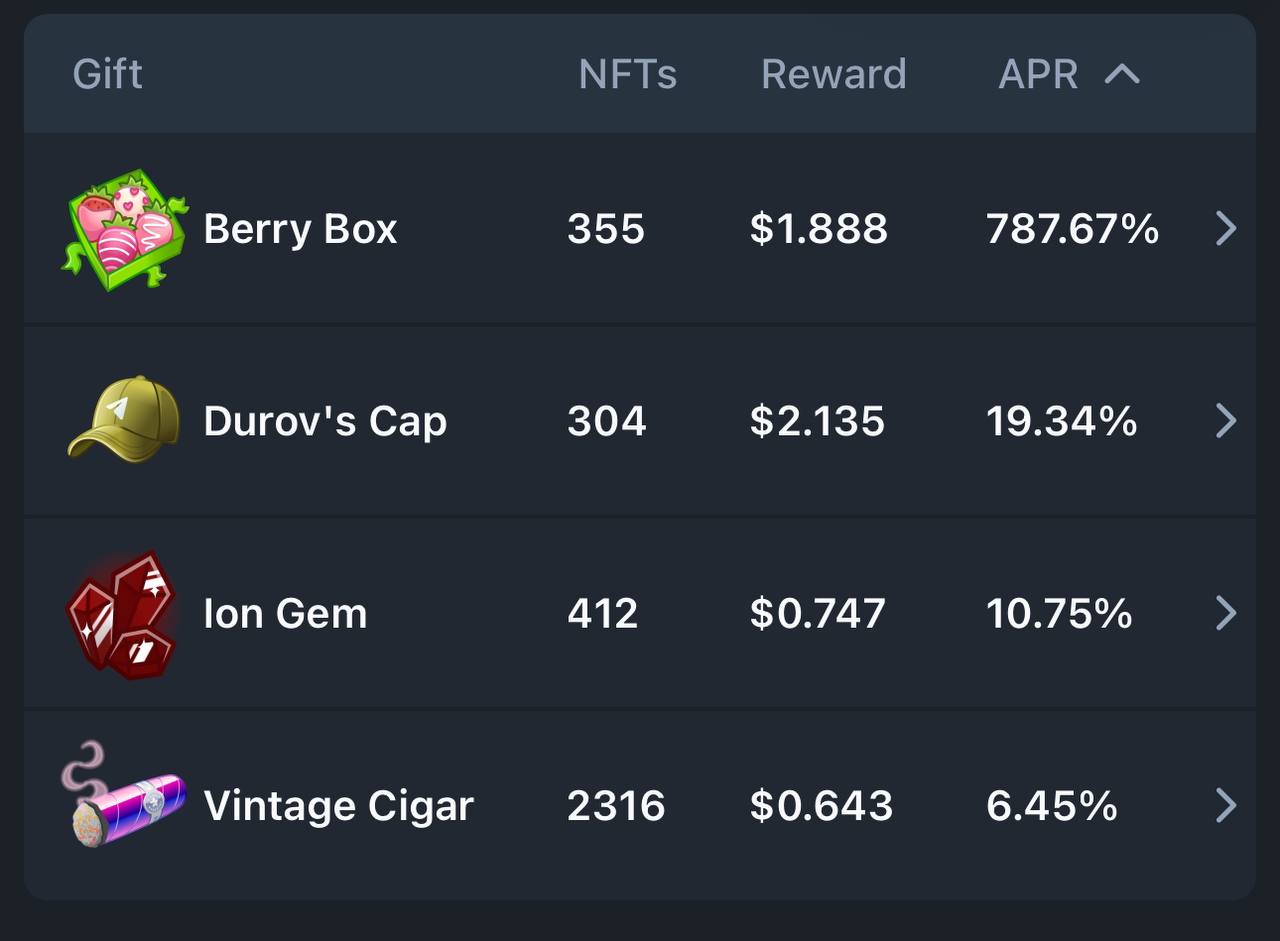Open the Berry Box gift name
Screen dimensions: 1280x941
pyautogui.click(x=300, y=229)
